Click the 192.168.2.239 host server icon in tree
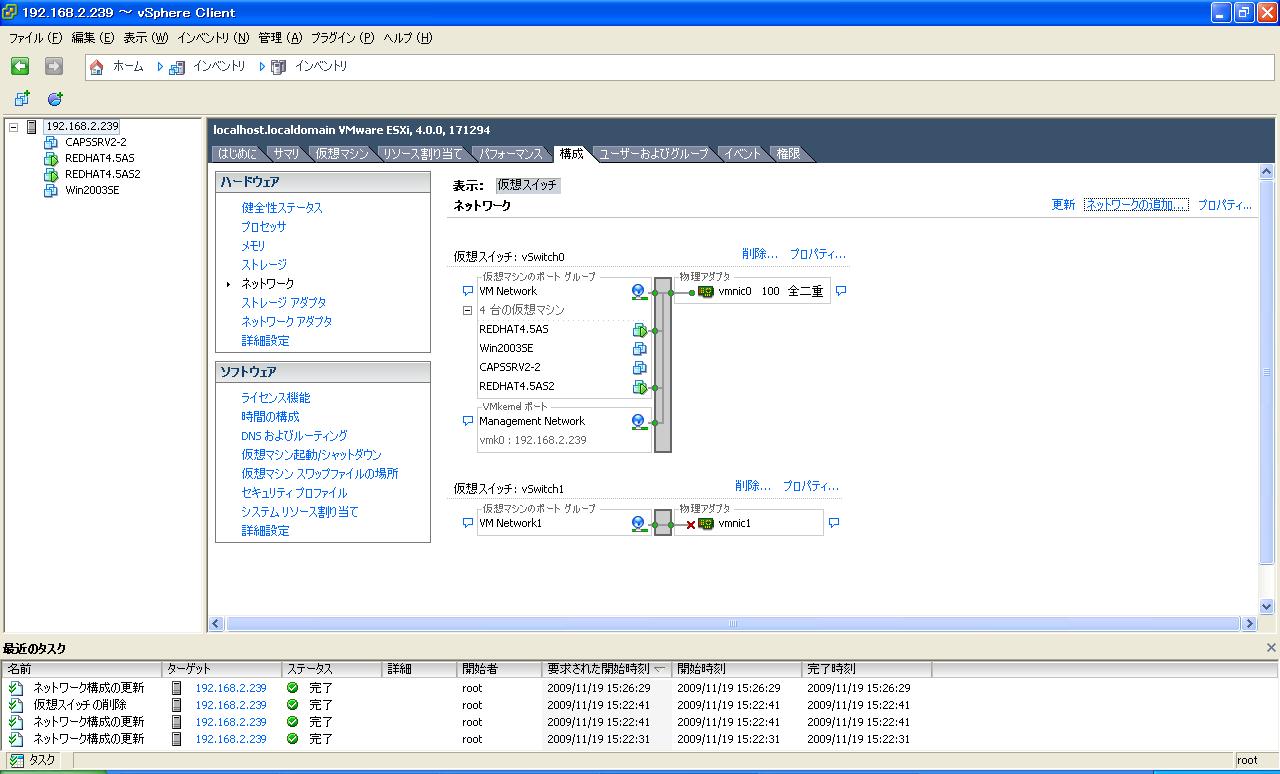Viewport: 1280px width, 774px height. point(32,127)
